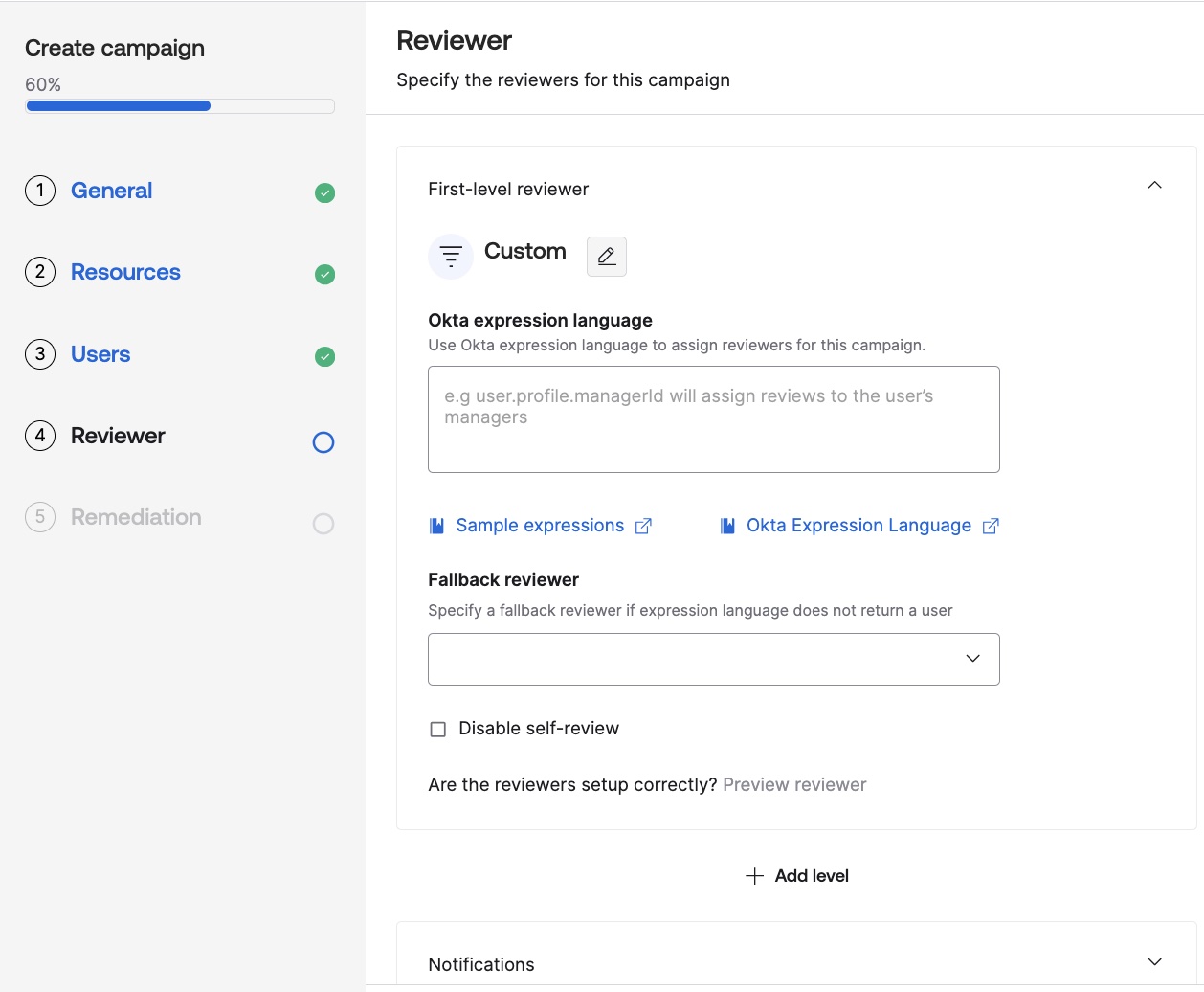Click Preview reviewer link
Screen dimensions: 1204x992
click(794, 785)
